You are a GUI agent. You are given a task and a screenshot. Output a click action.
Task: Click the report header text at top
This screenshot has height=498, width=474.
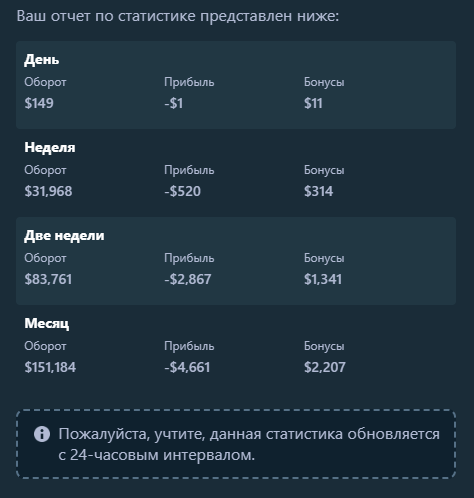[x=178, y=16]
